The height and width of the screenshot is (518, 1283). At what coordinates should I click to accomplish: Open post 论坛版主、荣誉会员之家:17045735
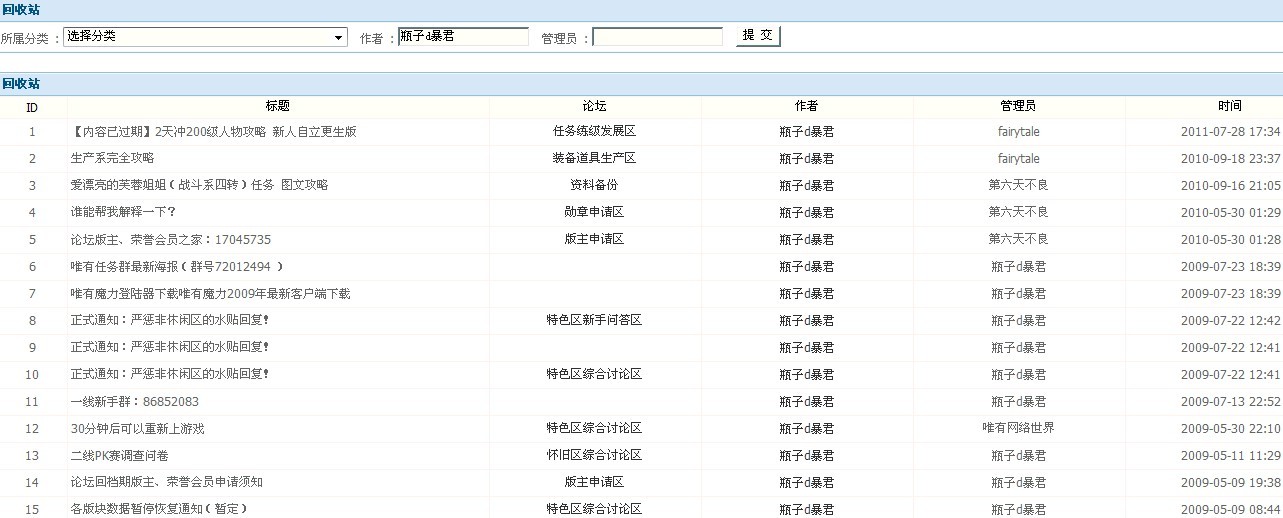(x=170, y=239)
